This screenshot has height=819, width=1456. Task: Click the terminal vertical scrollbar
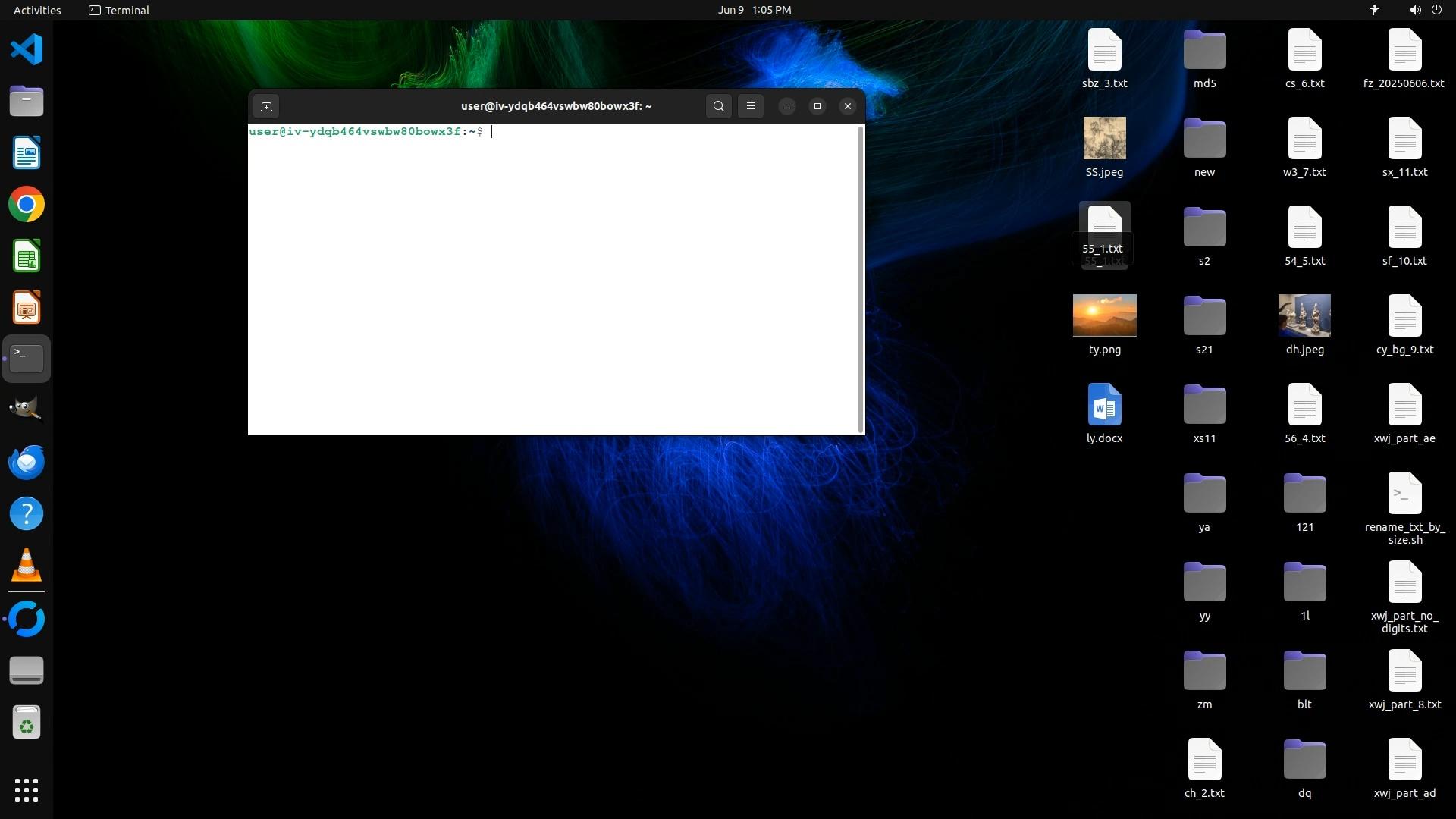point(861,279)
